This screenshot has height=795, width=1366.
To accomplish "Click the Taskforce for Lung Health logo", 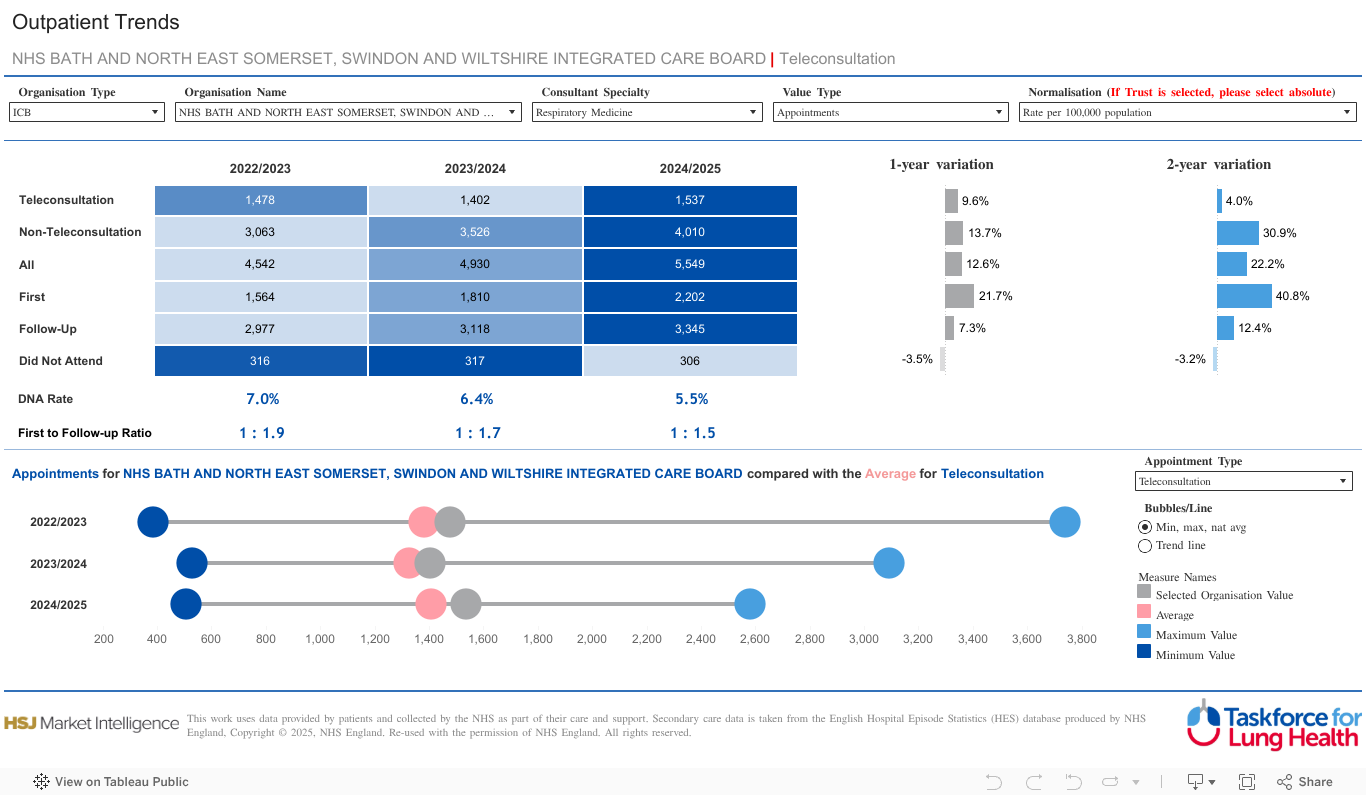I will click(1273, 725).
